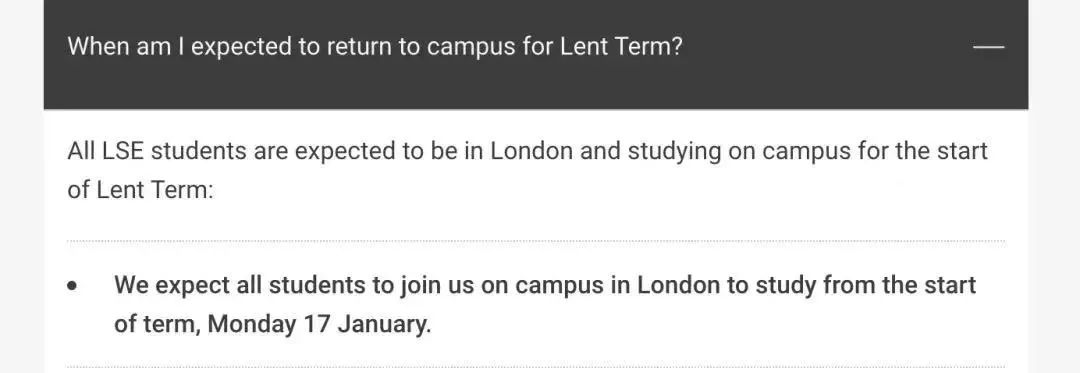Click 'for the start' at paragraph line end
Image resolution: width=1080 pixels, height=373 pixels.
tap(923, 151)
